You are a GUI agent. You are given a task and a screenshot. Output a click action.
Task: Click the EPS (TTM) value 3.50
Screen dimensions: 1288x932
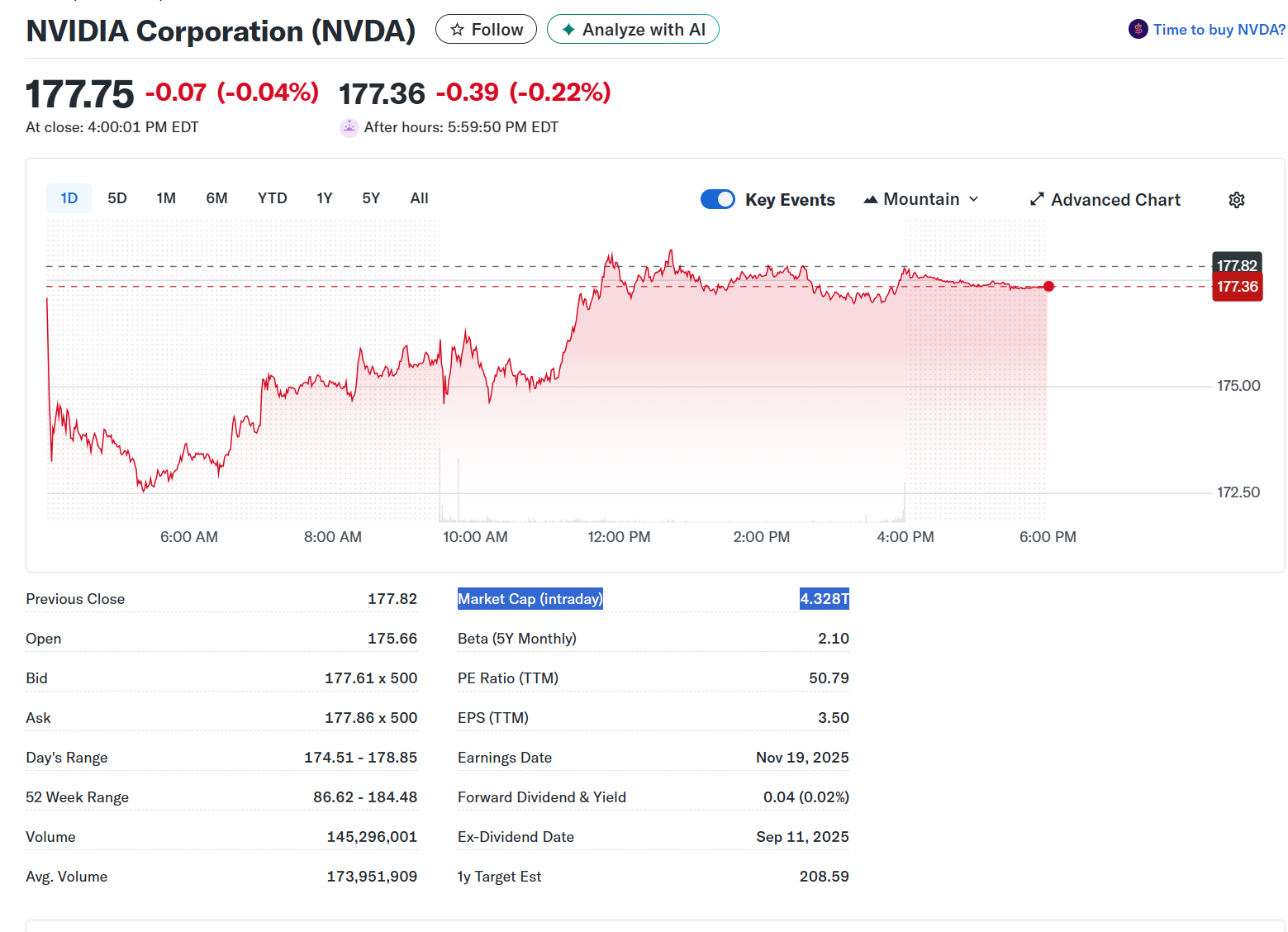click(x=834, y=718)
